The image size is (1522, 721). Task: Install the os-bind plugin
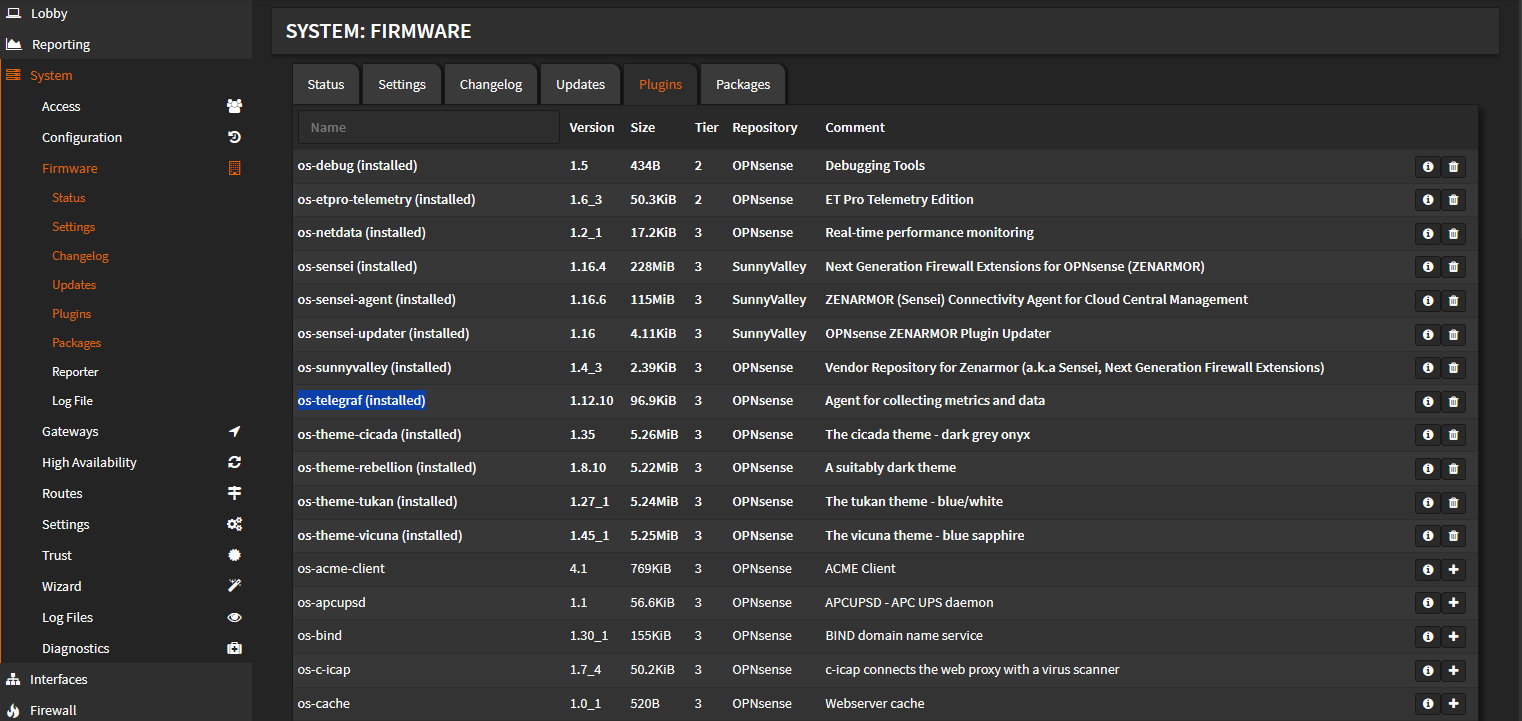[x=1453, y=637]
